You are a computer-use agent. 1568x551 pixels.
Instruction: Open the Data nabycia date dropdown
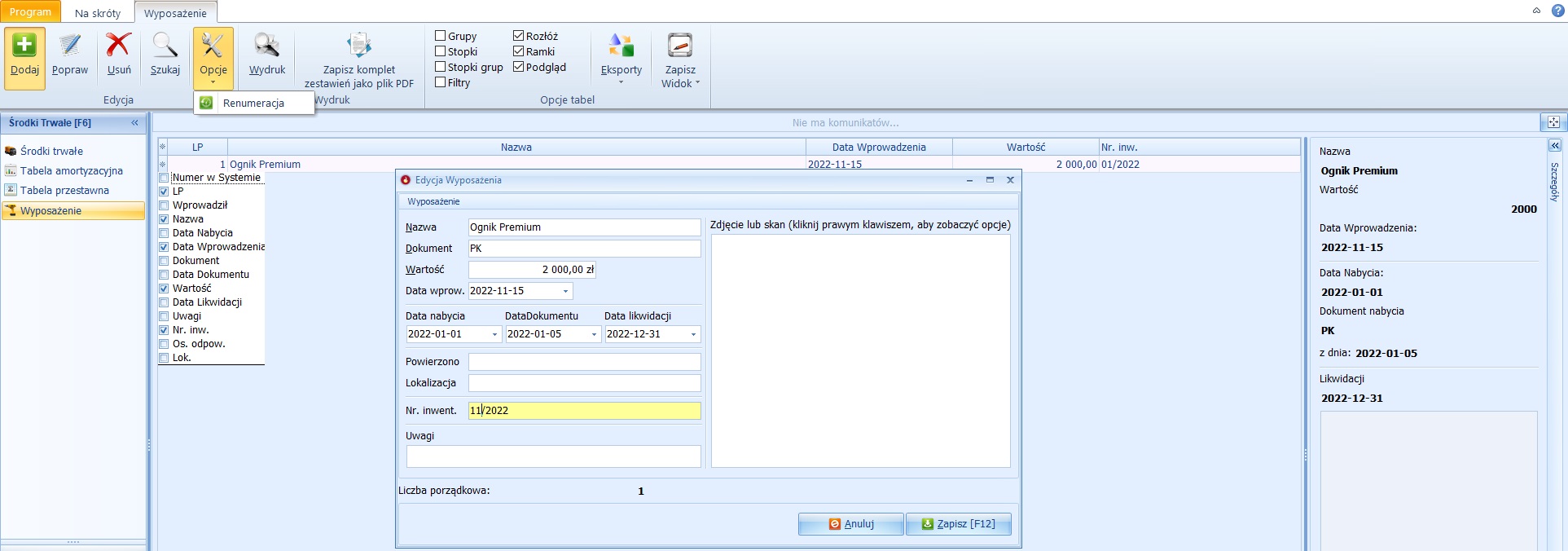494,334
